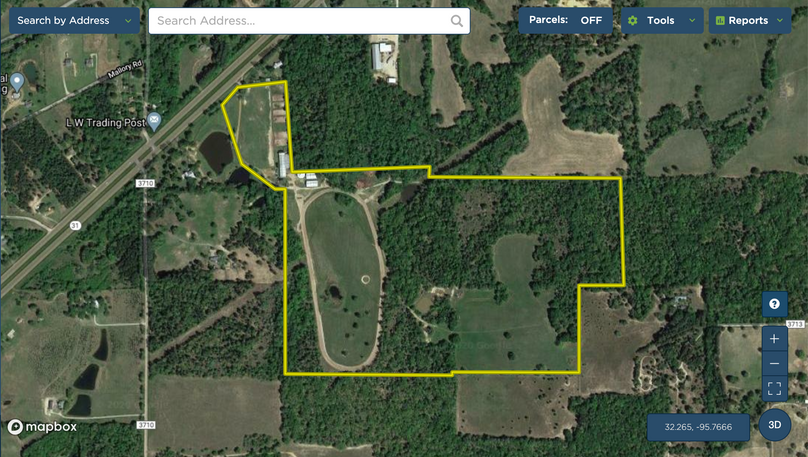Toggle Parcels from OFF to on
Screen dimensions: 808x457
pos(565,21)
